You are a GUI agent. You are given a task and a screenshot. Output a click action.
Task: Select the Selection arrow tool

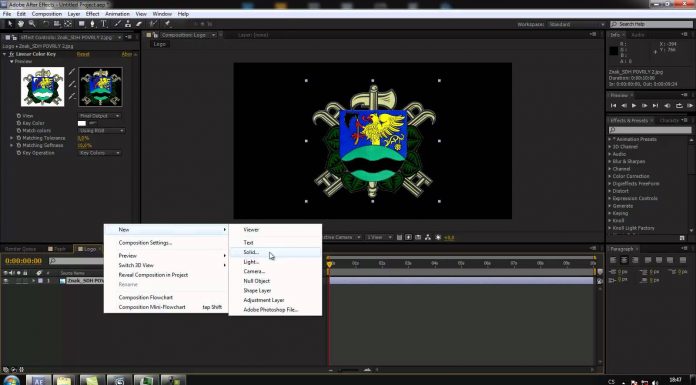point(10,24)
